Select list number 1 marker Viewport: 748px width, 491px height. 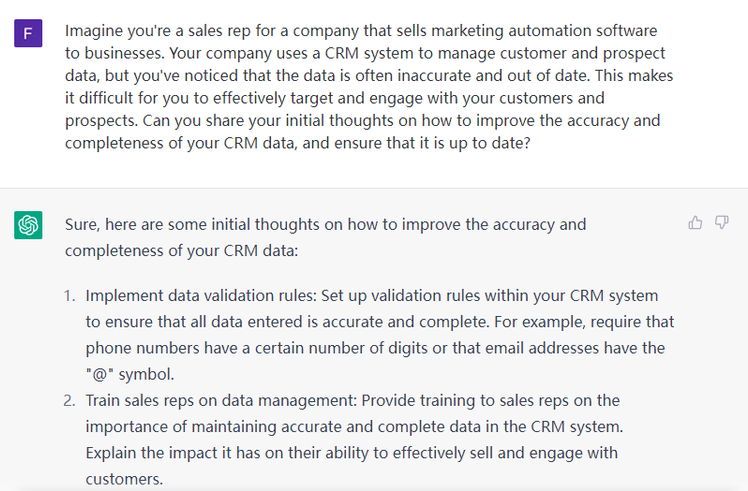pos(70,296)
